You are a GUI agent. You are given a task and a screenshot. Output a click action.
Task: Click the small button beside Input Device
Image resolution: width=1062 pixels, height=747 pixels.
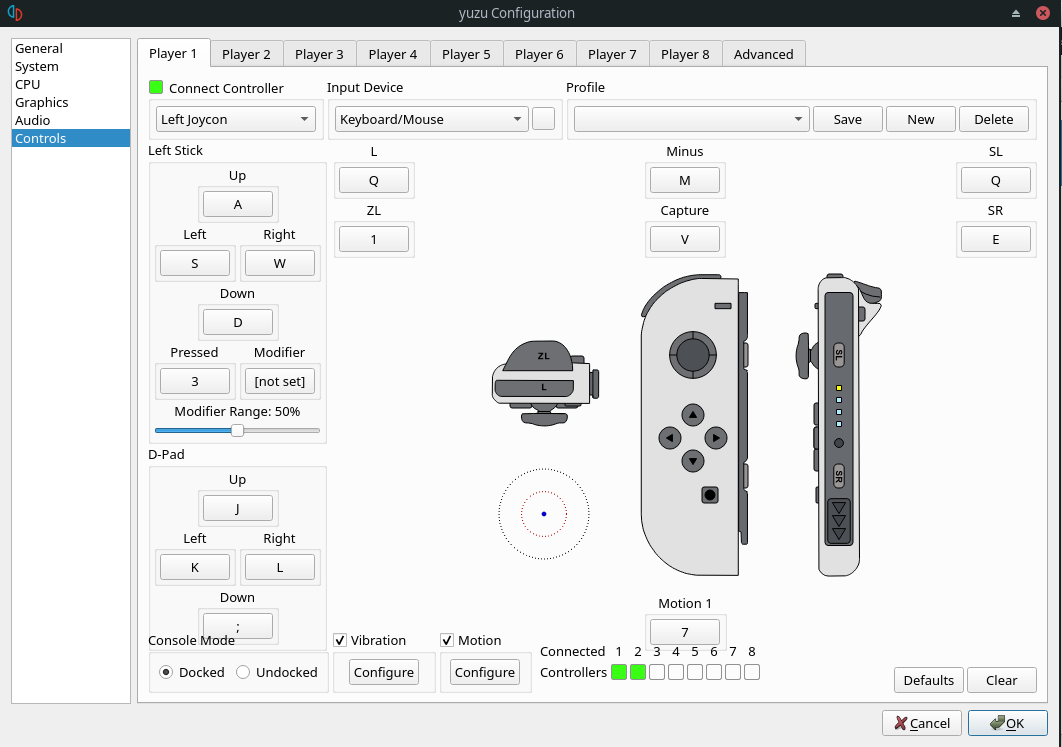tap(543, 119)
